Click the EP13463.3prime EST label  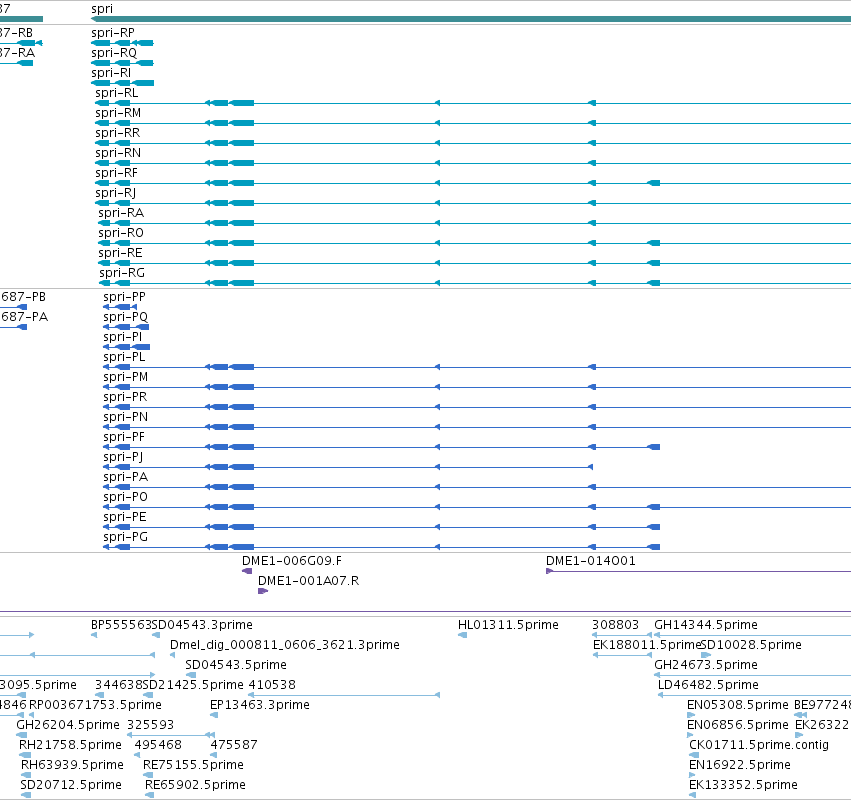point(259,705)
